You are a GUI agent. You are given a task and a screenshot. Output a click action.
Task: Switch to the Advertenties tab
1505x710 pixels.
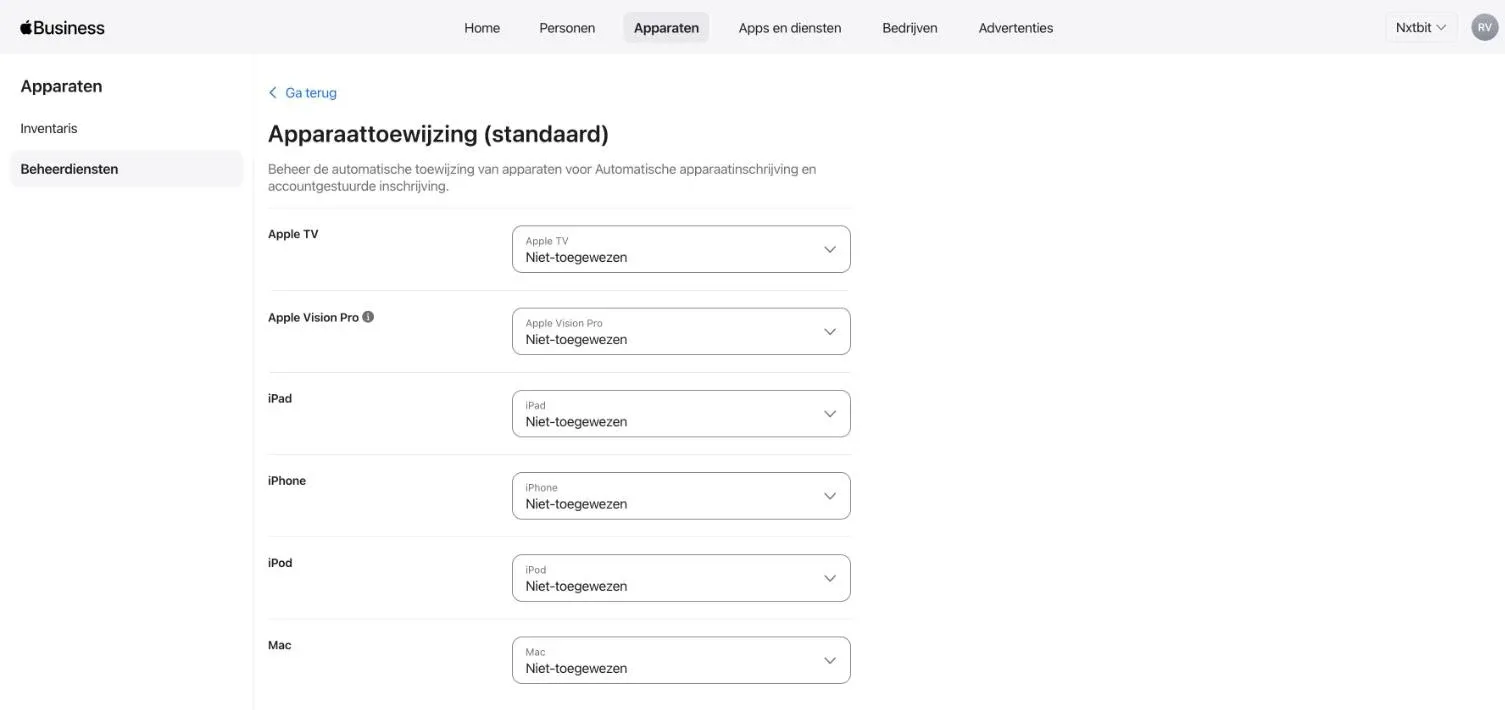[1016, 28]
